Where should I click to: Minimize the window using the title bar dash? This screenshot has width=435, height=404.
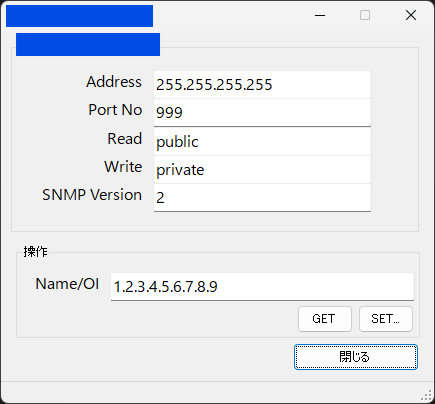pos(320,15)
